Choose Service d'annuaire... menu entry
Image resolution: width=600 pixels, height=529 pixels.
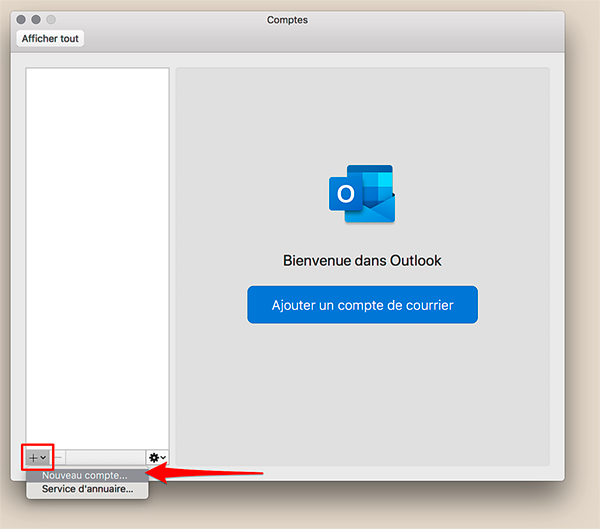tap(87, 489)
